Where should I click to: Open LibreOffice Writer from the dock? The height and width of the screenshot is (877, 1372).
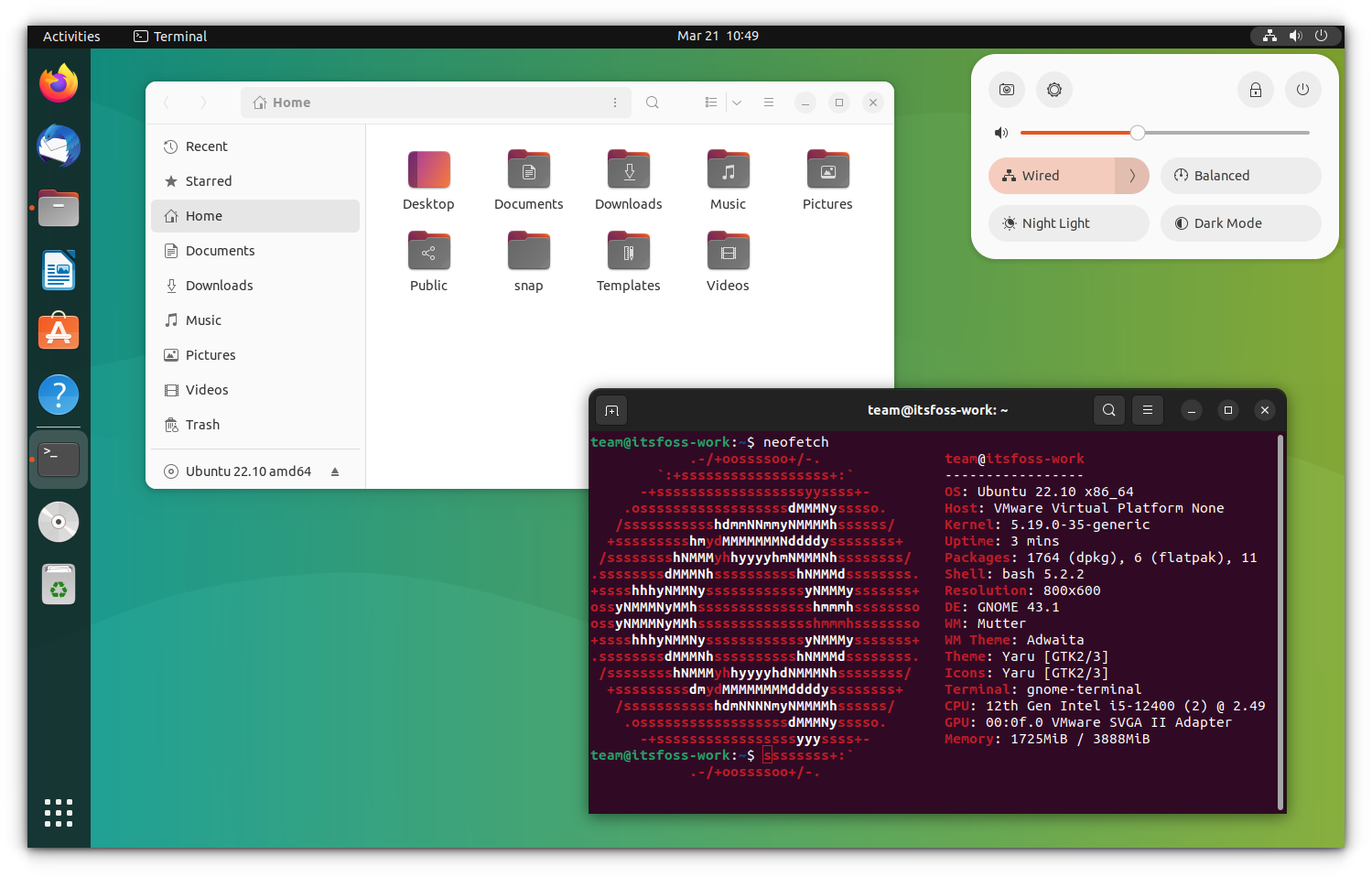click(59, 270)
